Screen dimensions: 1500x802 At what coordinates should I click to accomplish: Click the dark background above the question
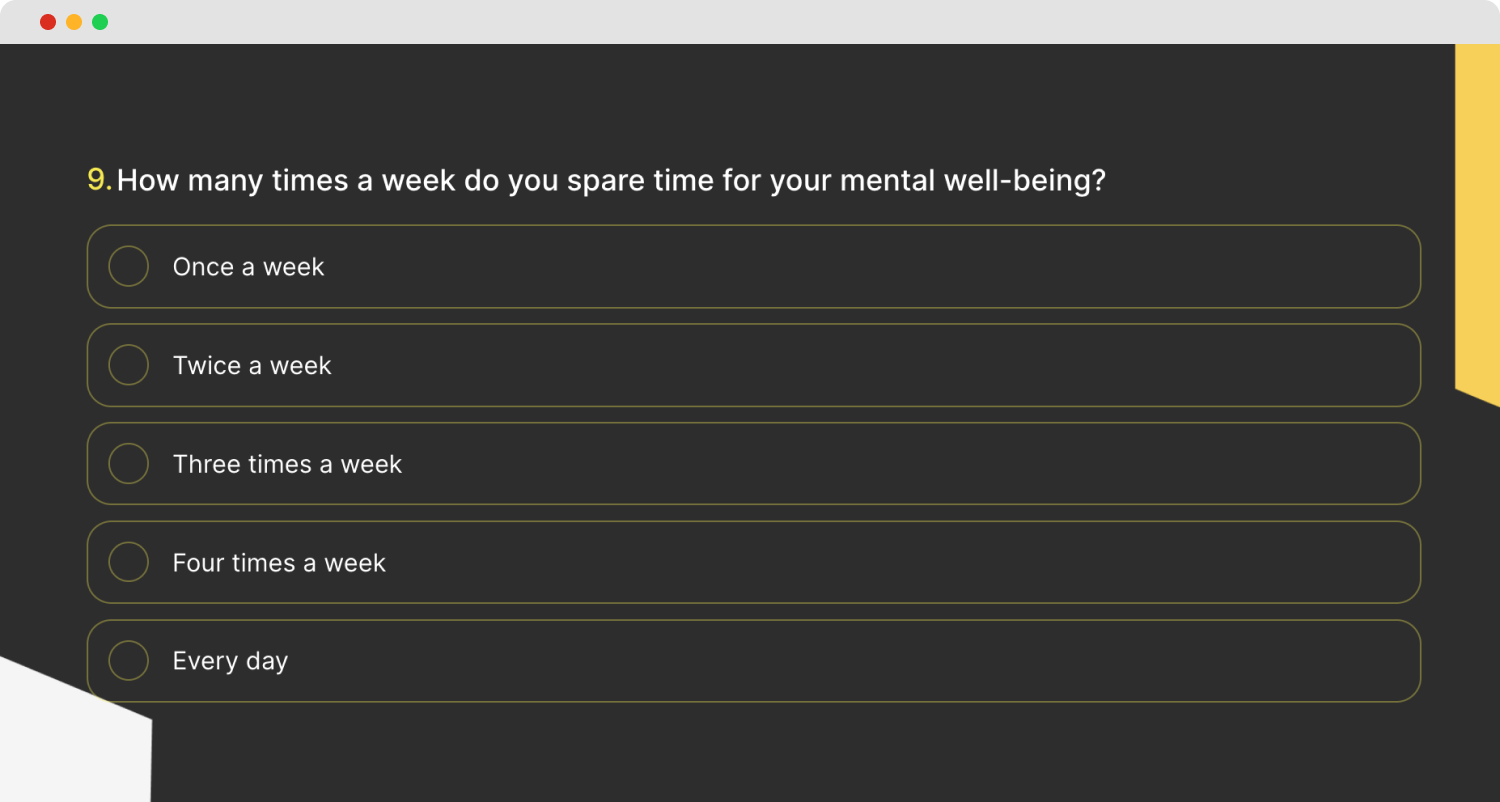tap(700, 100)
